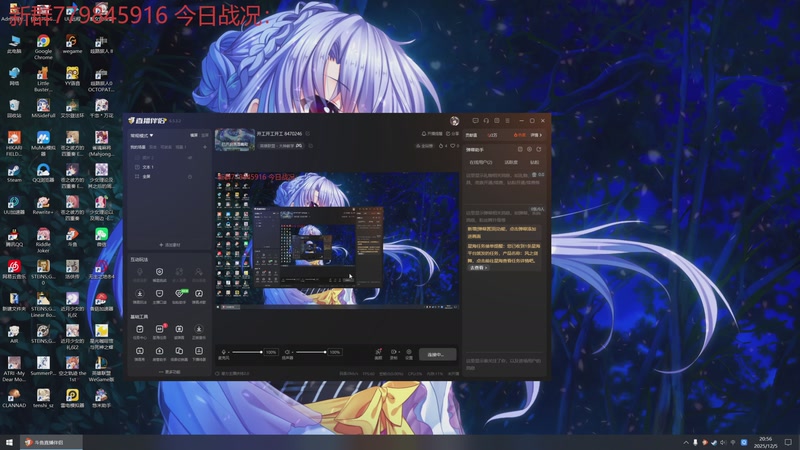
Task: Open the 弹幕玩法 download-style icon
Action: 140,296
